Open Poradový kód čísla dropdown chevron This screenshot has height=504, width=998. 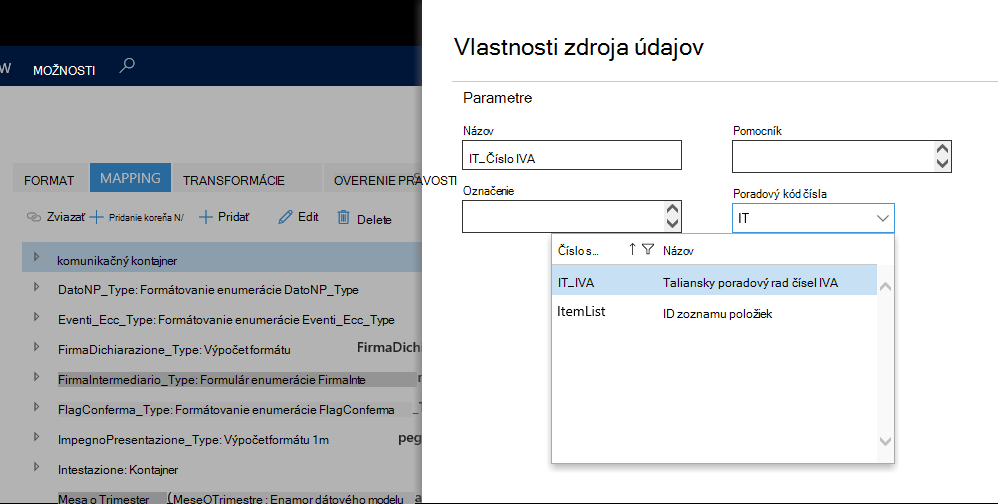(883, 218)
